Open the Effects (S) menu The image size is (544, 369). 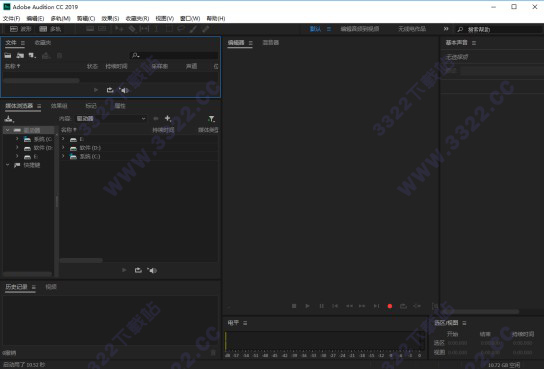point(110,18)
